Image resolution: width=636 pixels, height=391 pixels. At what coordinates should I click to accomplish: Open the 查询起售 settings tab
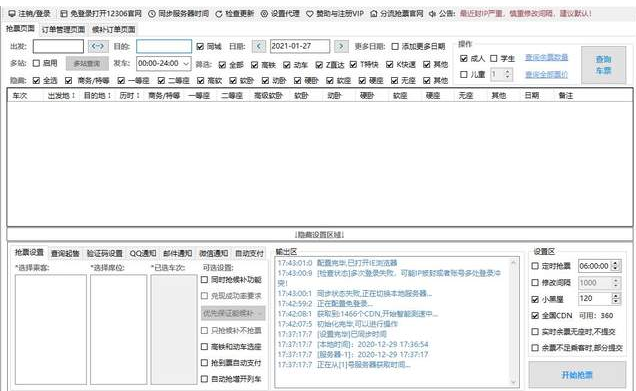[x=65, y=253]
